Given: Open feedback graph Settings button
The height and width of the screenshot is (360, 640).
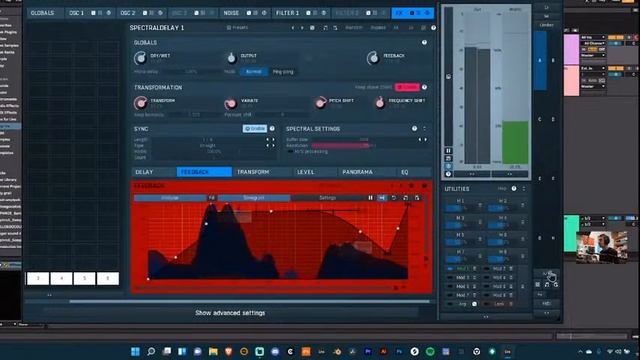Looking at the screenshot, I should pos(327,198).
